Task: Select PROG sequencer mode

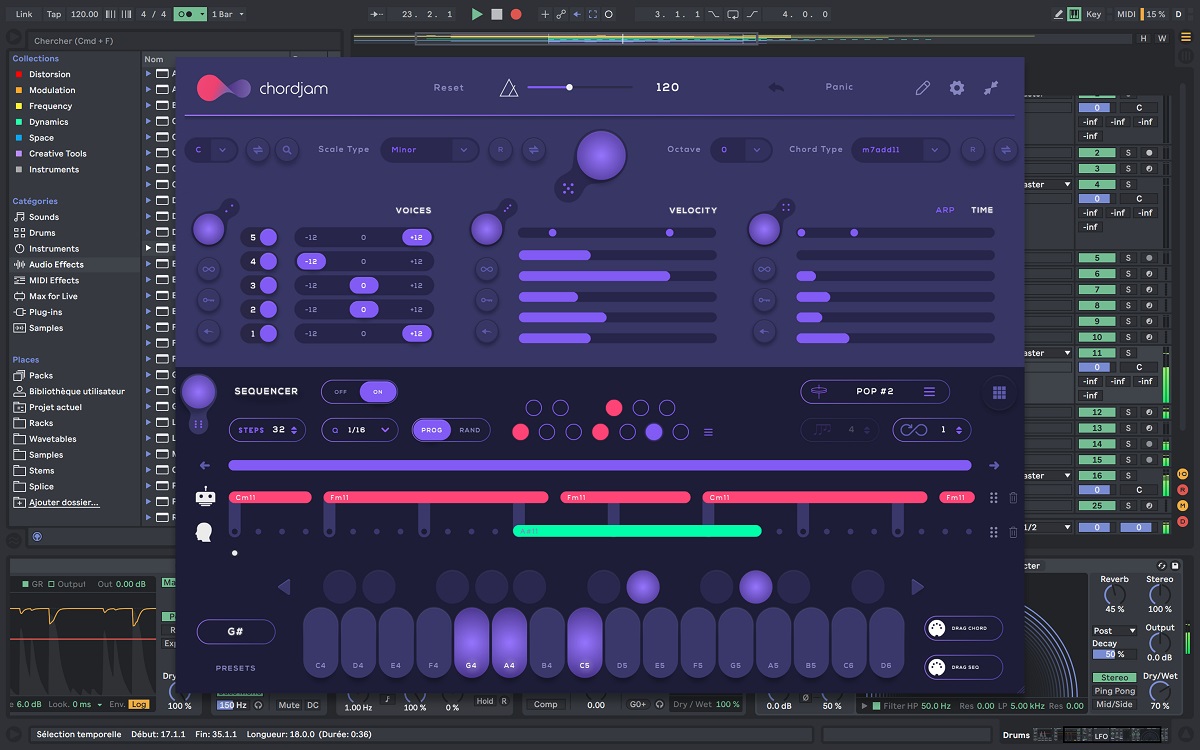Action: [432, 430]
